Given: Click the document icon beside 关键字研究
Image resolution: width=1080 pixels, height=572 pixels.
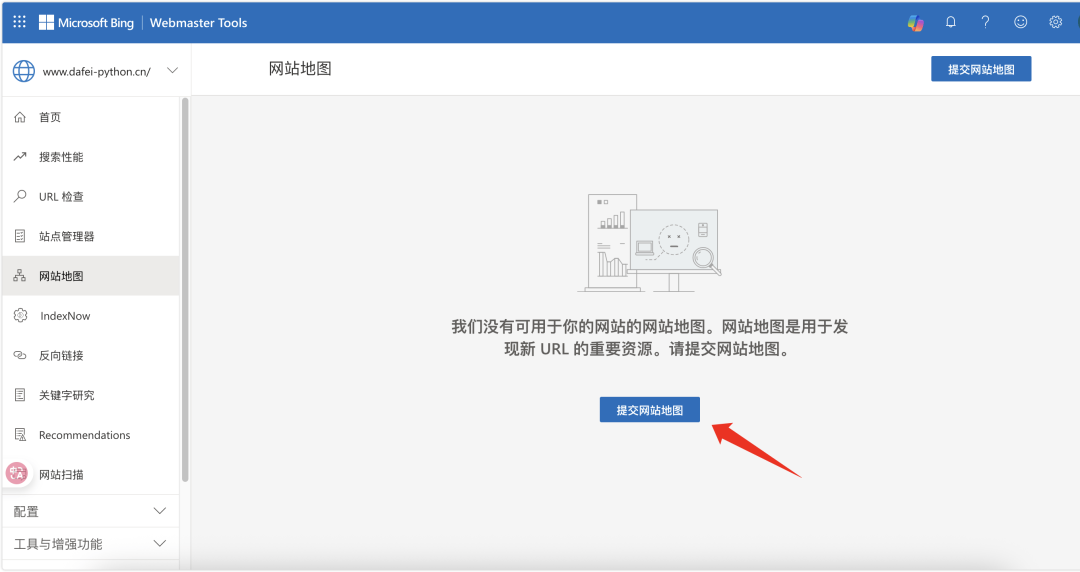Looking at the screenshot, I should [x=20, y=395].
